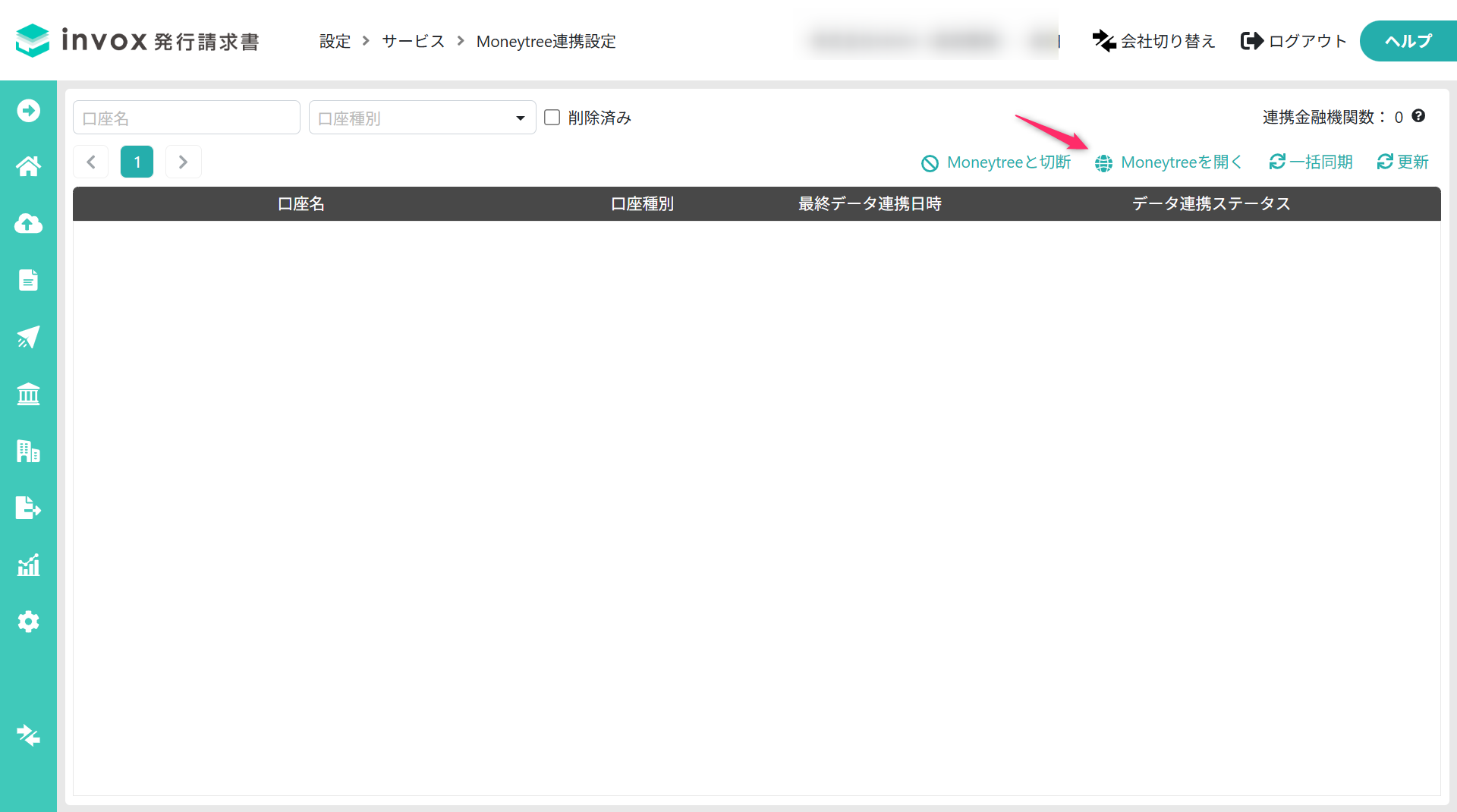Open the gear settings sidebar icon
1457x812 pixels.
pyautogui.click(x=29, y=622)
